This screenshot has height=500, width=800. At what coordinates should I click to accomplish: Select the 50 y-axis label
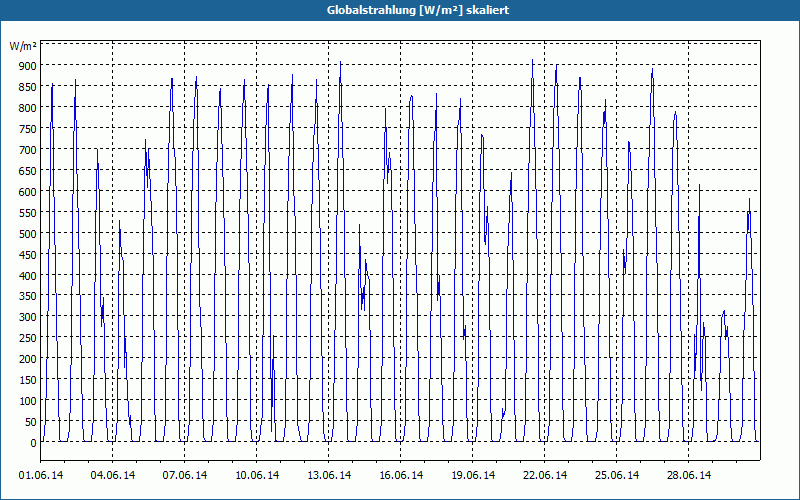click(x=31, y=422)
